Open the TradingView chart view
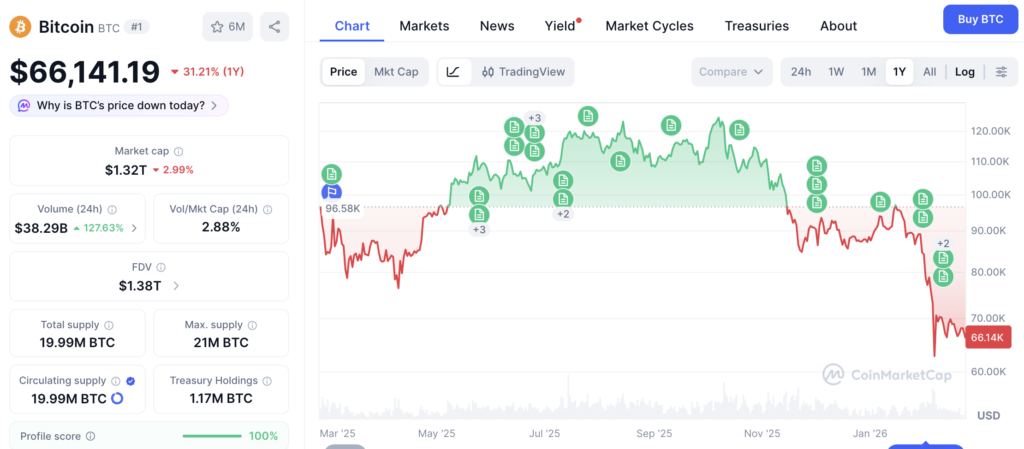 (523, 72)
